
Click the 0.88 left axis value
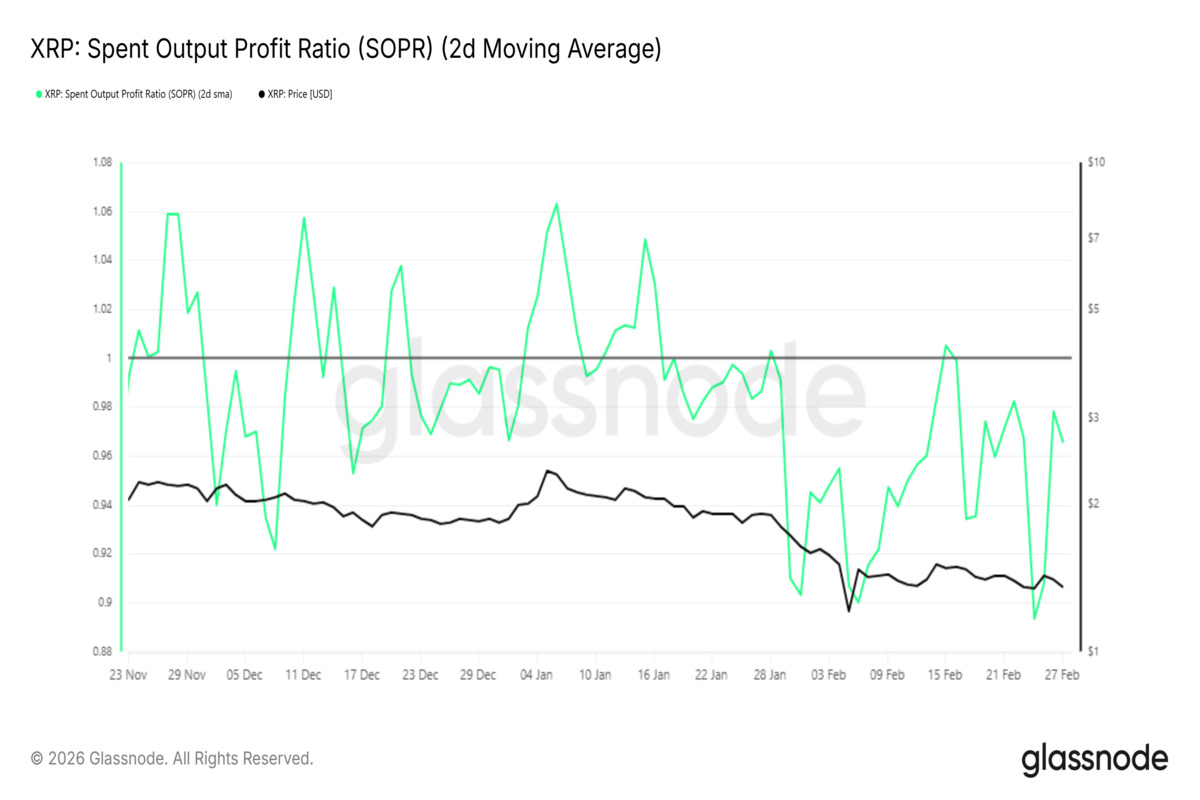click(101, 651)
